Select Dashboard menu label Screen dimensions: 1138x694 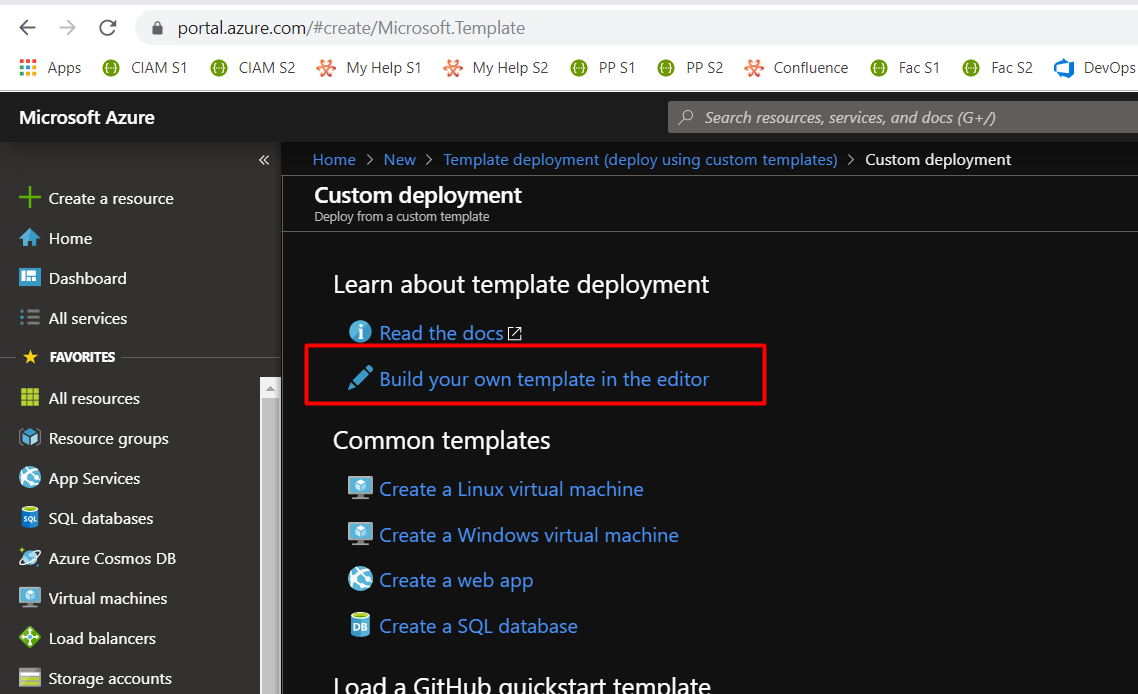click(x=87, y=278)
